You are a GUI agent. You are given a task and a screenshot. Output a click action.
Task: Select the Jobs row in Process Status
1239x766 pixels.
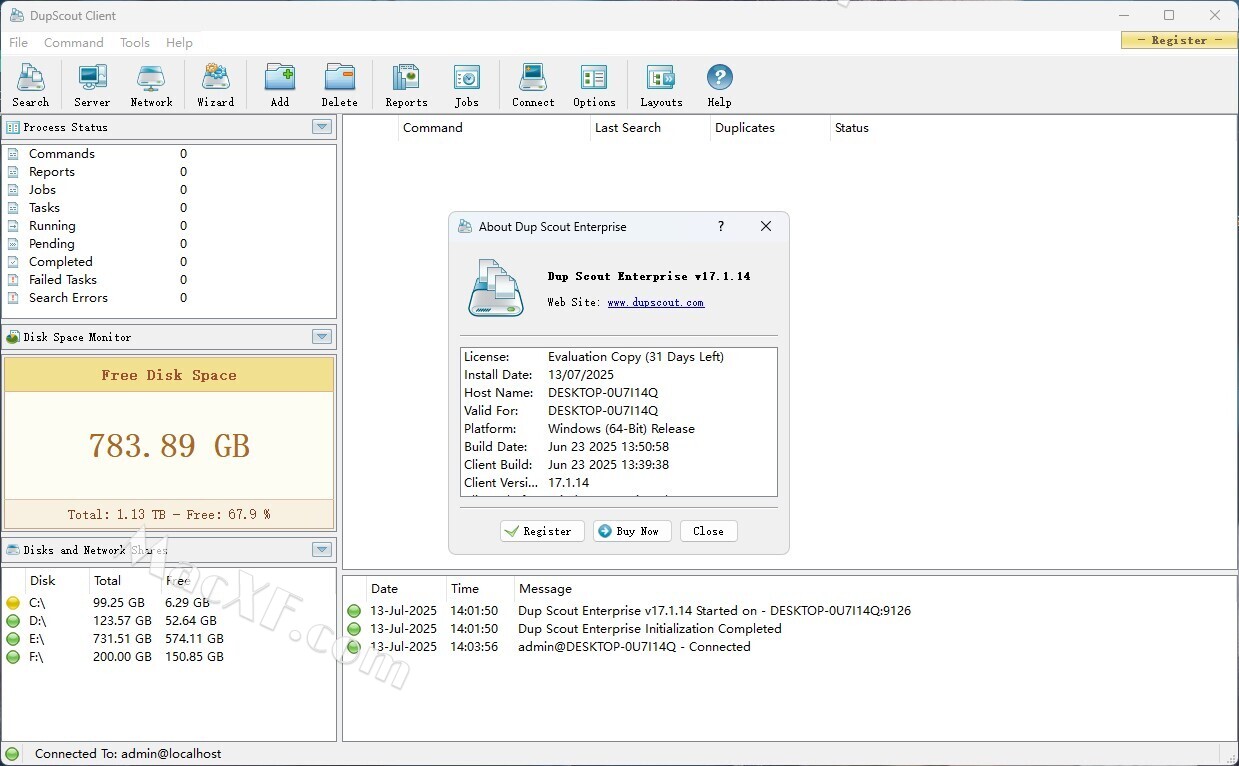pos(170,190)
